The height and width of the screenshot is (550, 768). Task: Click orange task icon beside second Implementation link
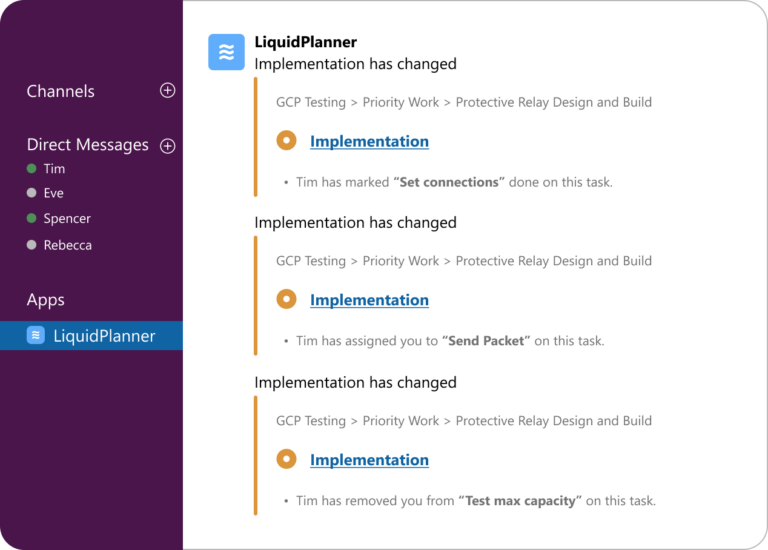[286, 299]
